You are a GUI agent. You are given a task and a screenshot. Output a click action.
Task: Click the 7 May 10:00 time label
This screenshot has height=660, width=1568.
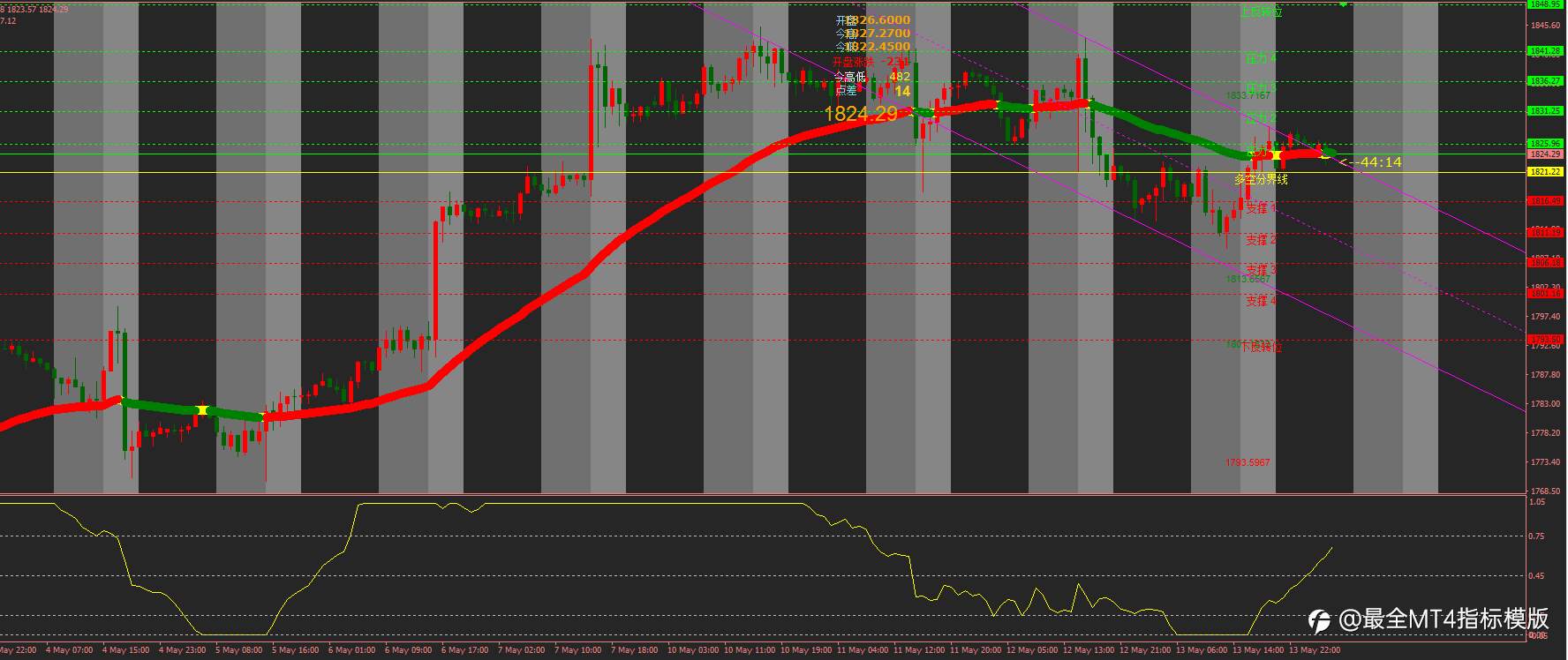coord(577,650)
